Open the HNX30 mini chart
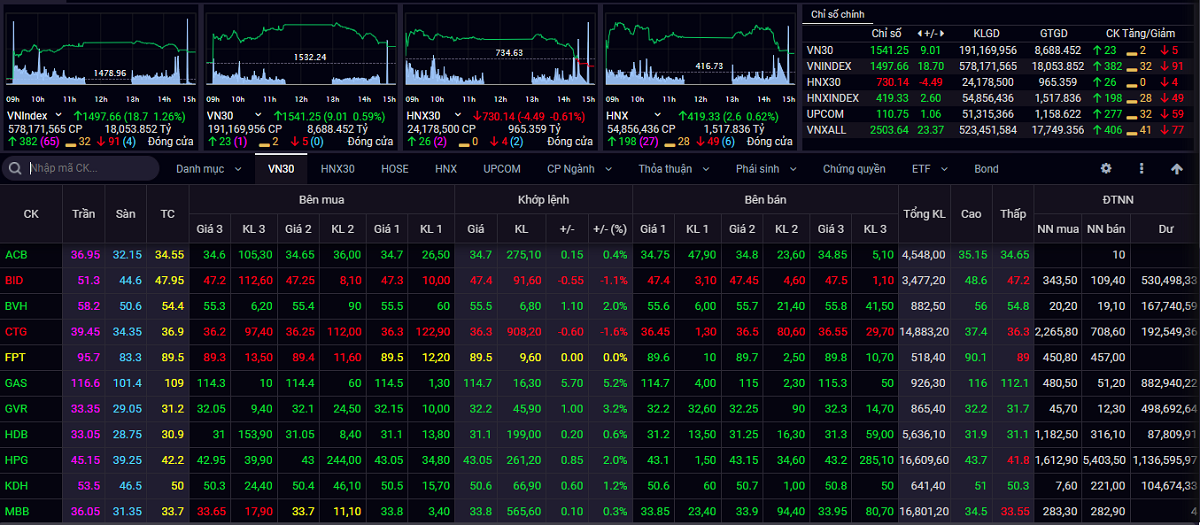The image size is (1200, 525). tap(499, 52)
